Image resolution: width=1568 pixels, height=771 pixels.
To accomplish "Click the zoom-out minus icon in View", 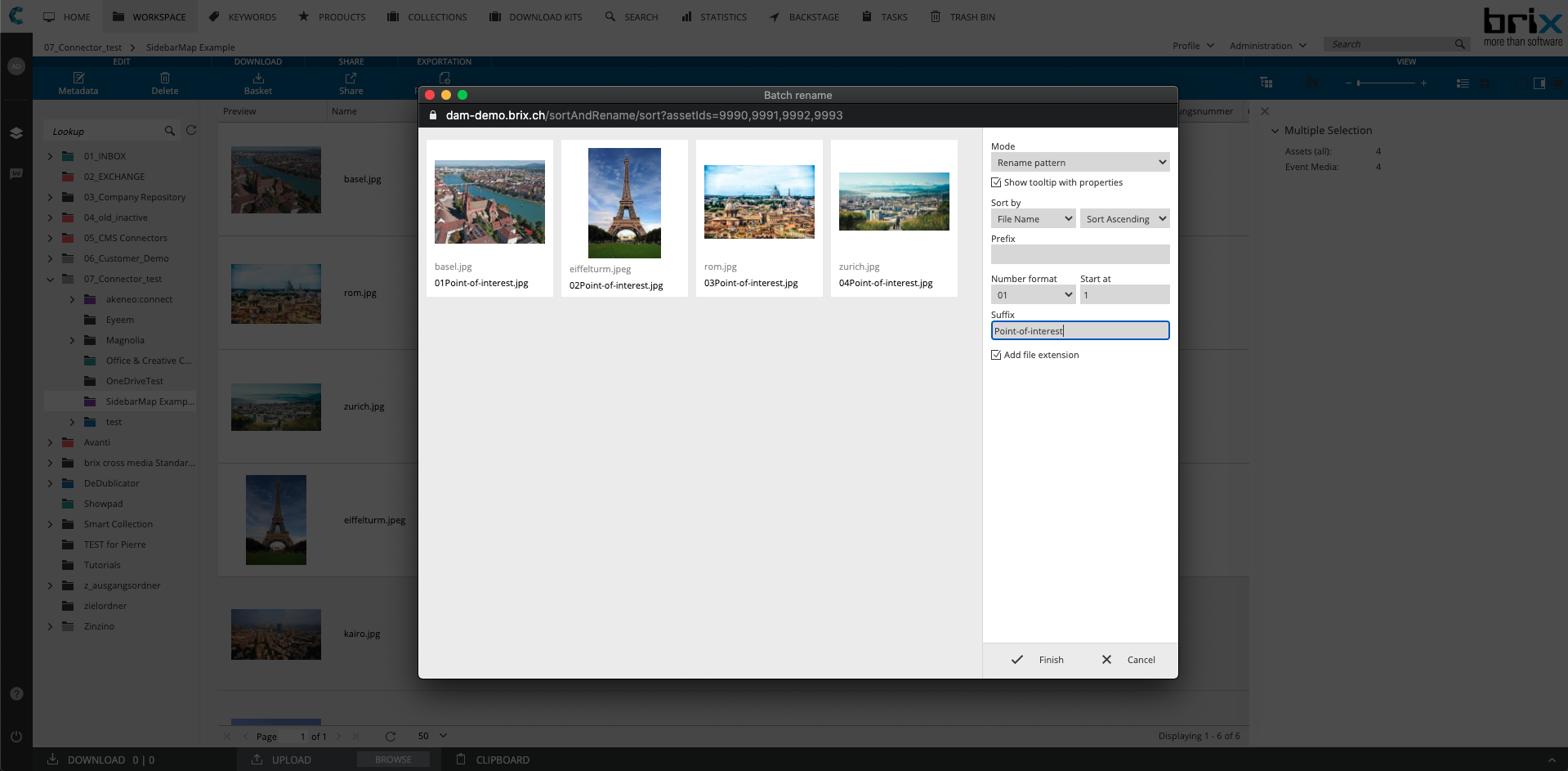I will 1348,83.
